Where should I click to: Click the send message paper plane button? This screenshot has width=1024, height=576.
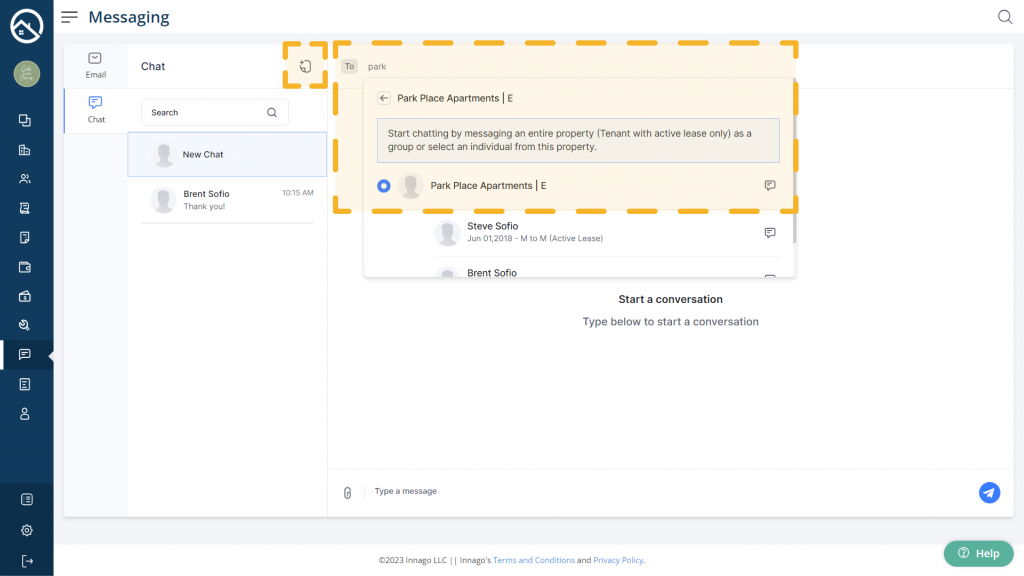point(988,492)
